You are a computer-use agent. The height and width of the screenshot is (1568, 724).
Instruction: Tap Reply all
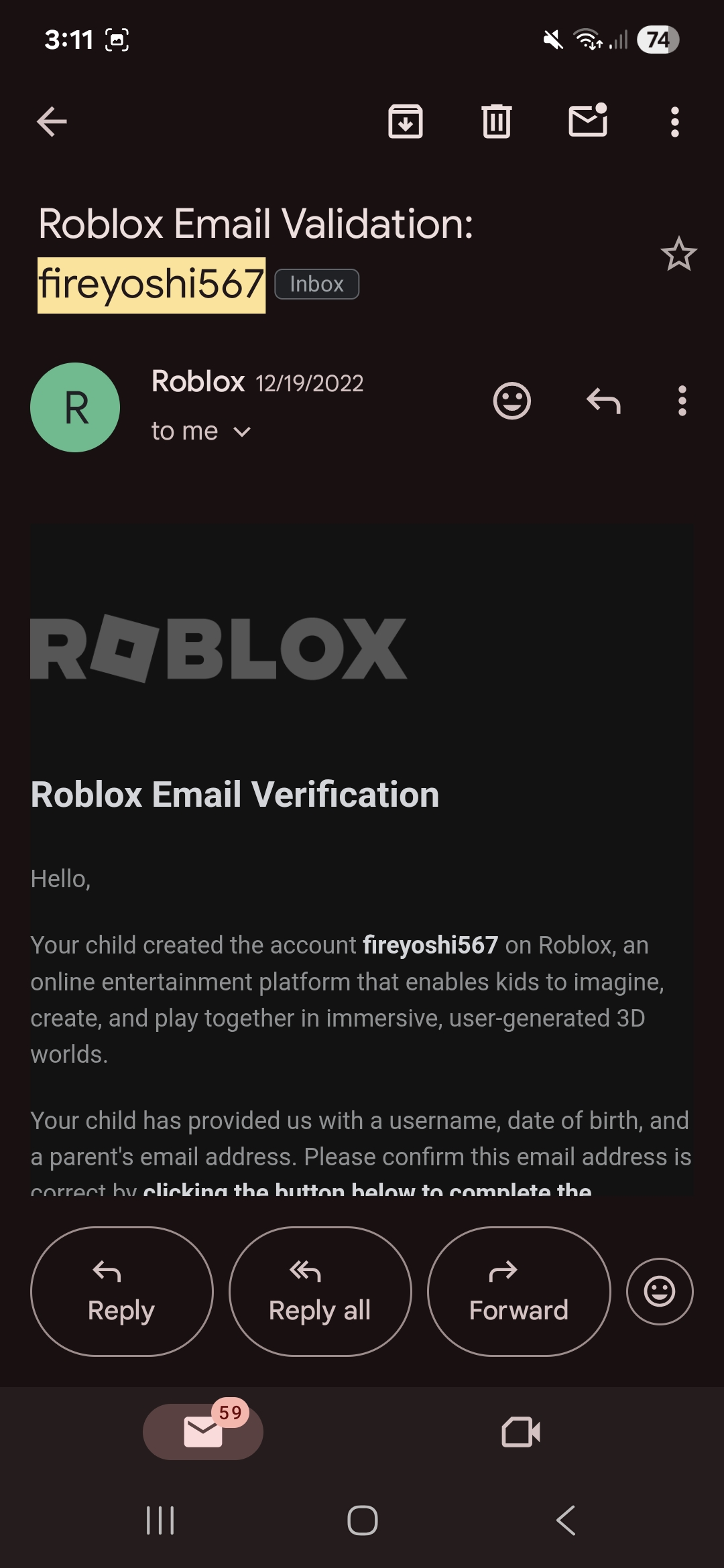pyautogui.click(x=320, y=1291)
